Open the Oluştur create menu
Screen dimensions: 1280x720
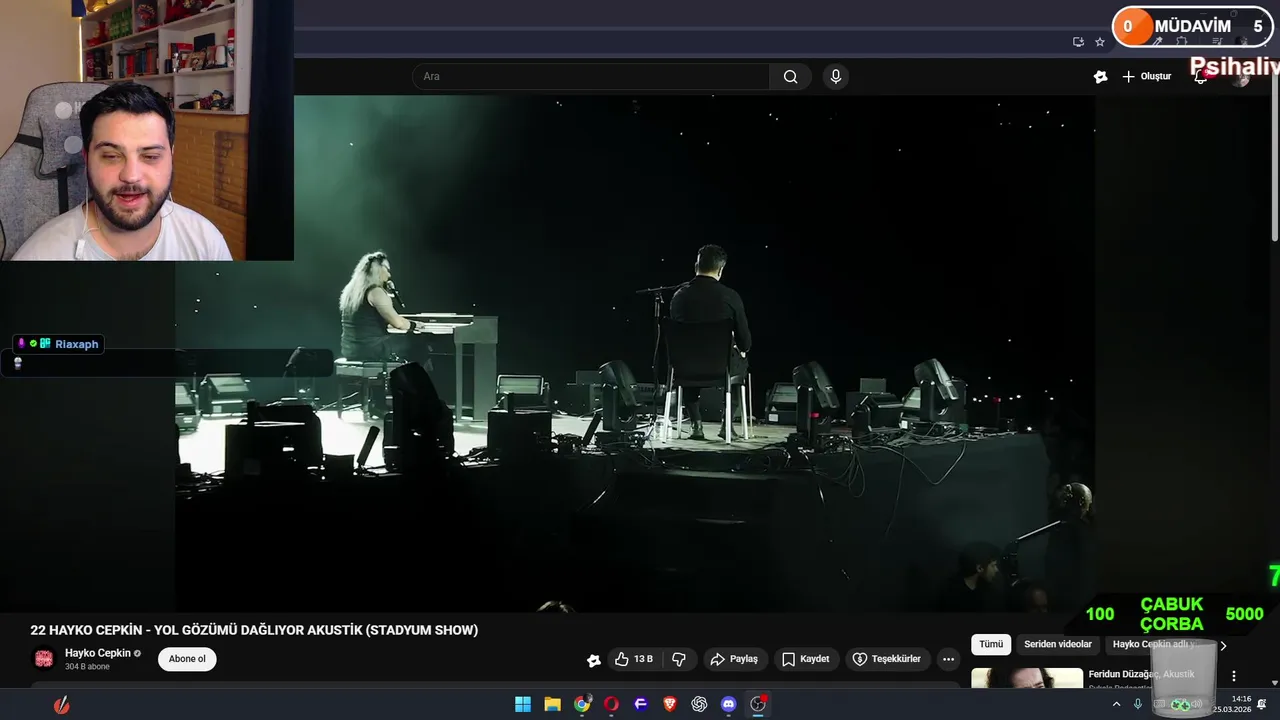coord(1146,77)
